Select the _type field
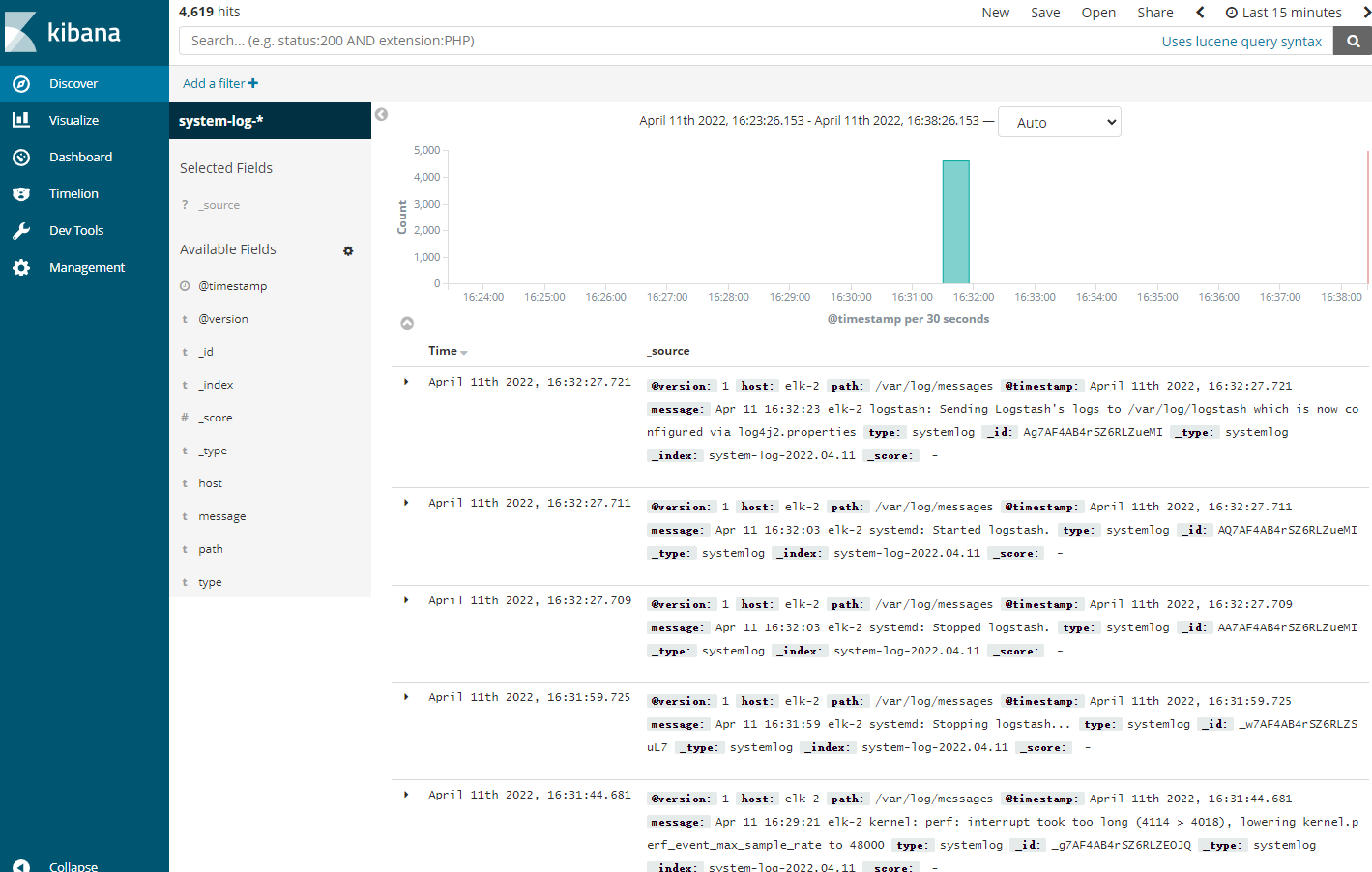1372x872 pixels. click(213, 451)
